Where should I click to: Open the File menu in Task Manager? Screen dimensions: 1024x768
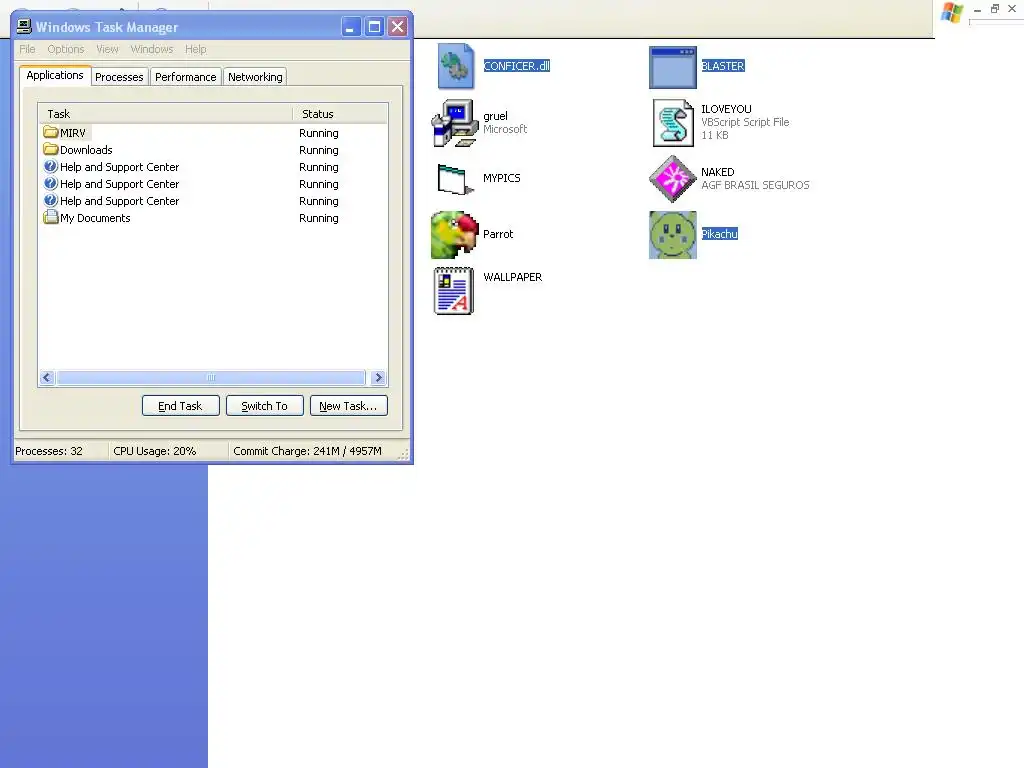pos(27,49)
